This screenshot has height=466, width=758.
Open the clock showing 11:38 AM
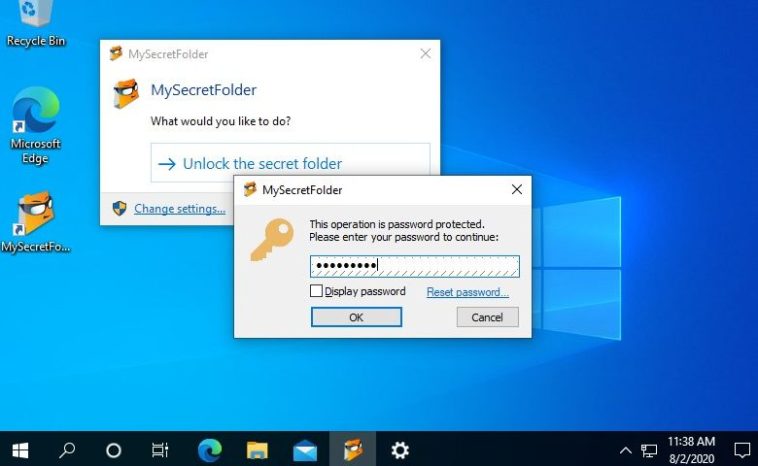[691, 450]
